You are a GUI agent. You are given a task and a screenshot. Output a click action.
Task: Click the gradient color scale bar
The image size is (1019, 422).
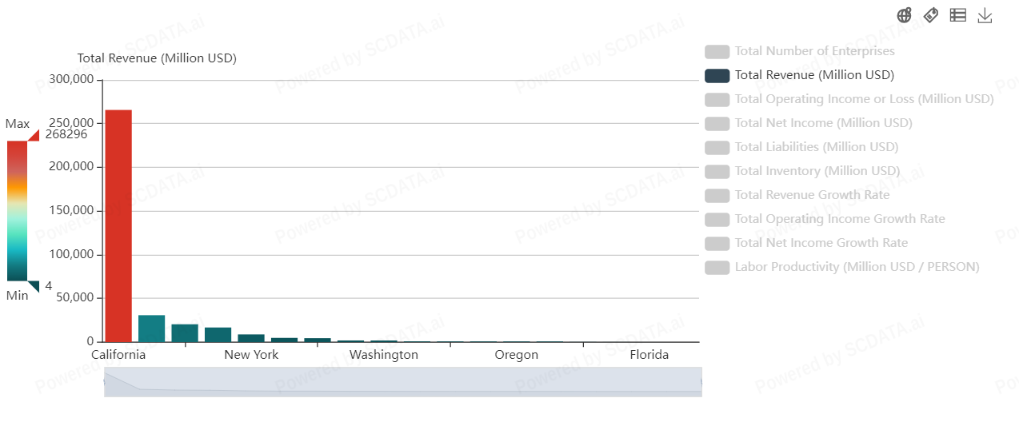(x=17, y=210)
